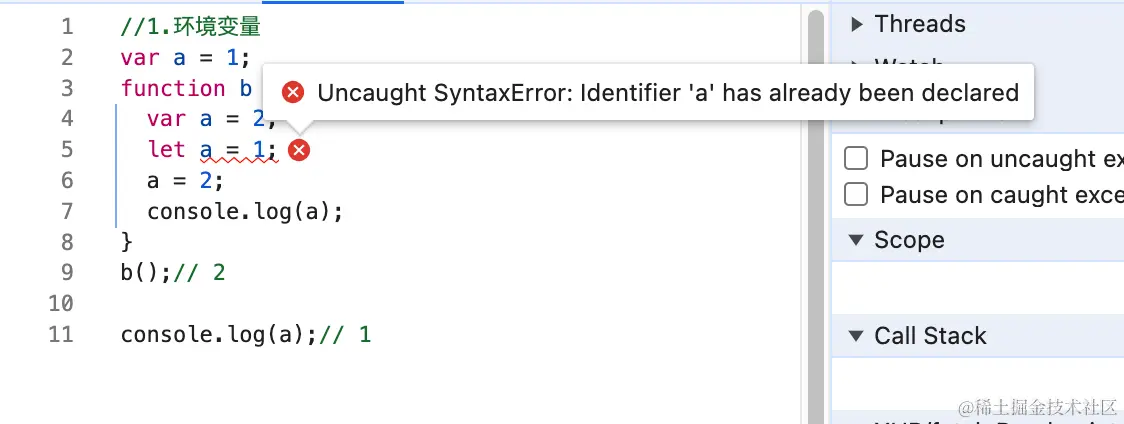Collapse the Scope section
The height and width of the screenshot is (424, 1124).
[x=856, y=240]
